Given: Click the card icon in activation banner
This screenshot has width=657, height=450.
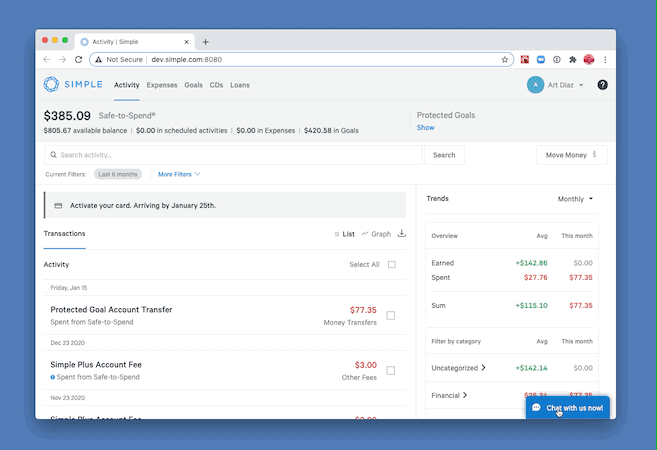Looking at the screenshot, I should (x=58, y=206).
